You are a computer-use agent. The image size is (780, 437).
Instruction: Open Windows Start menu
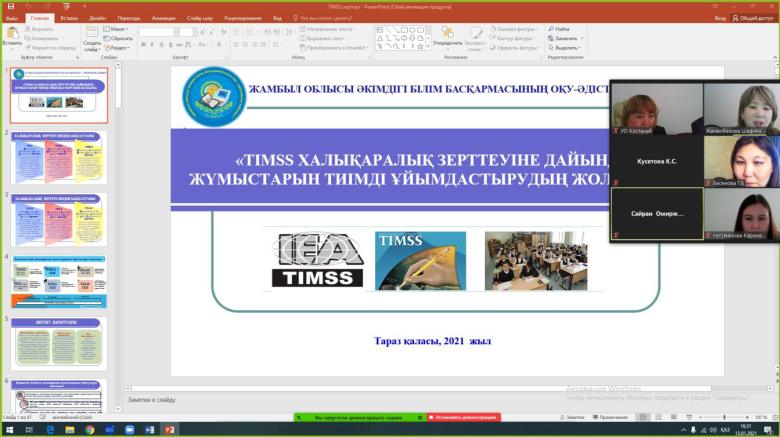point(9,430)
